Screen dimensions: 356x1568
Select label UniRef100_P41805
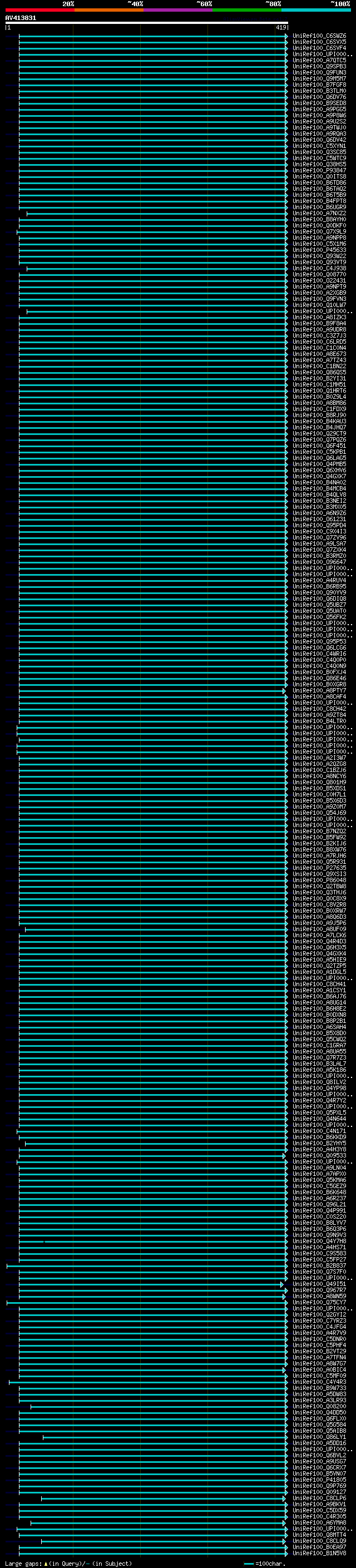coord(319,1480)
